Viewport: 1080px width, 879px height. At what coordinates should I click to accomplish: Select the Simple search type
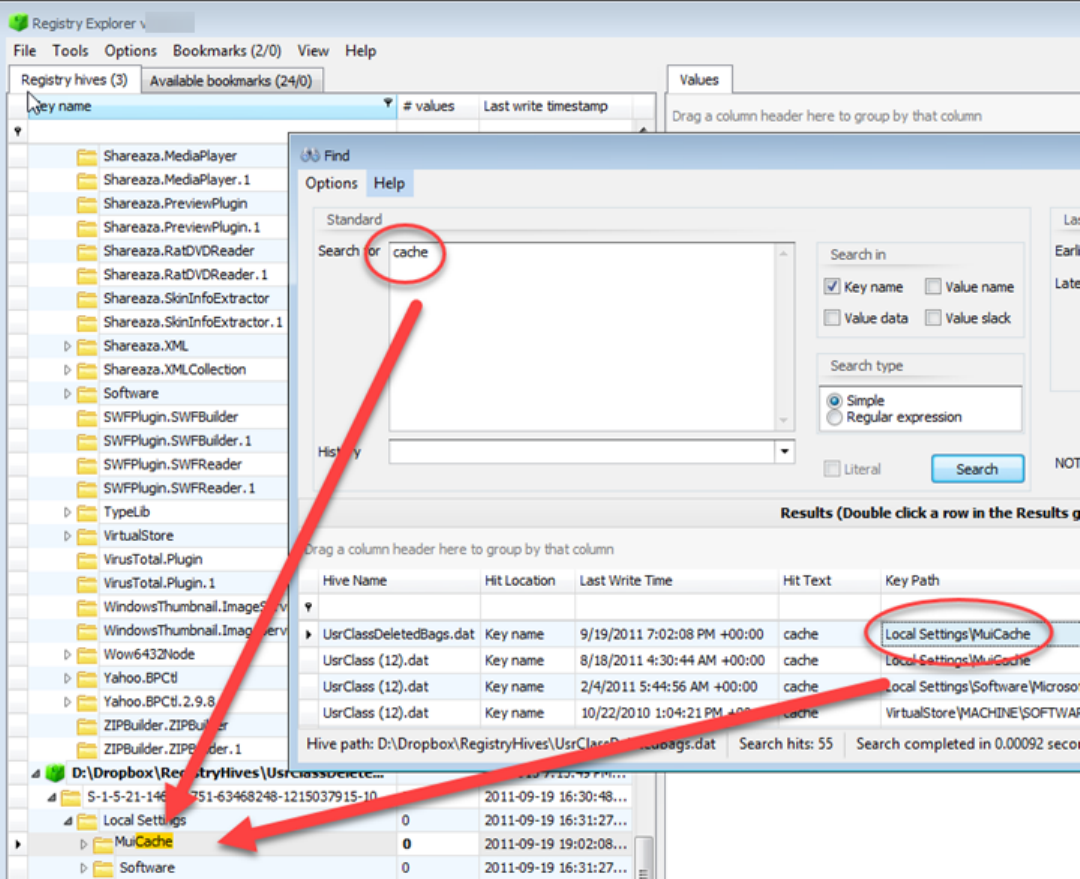coord(834,400)
